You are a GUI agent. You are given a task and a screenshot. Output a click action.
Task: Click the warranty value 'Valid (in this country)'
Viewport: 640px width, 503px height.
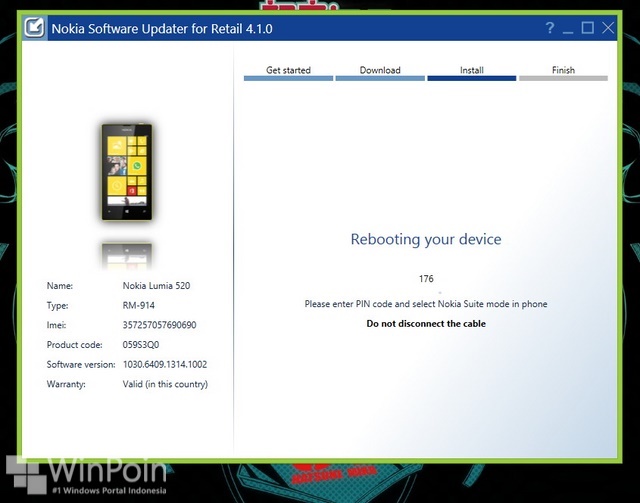[x=165, y=384]
